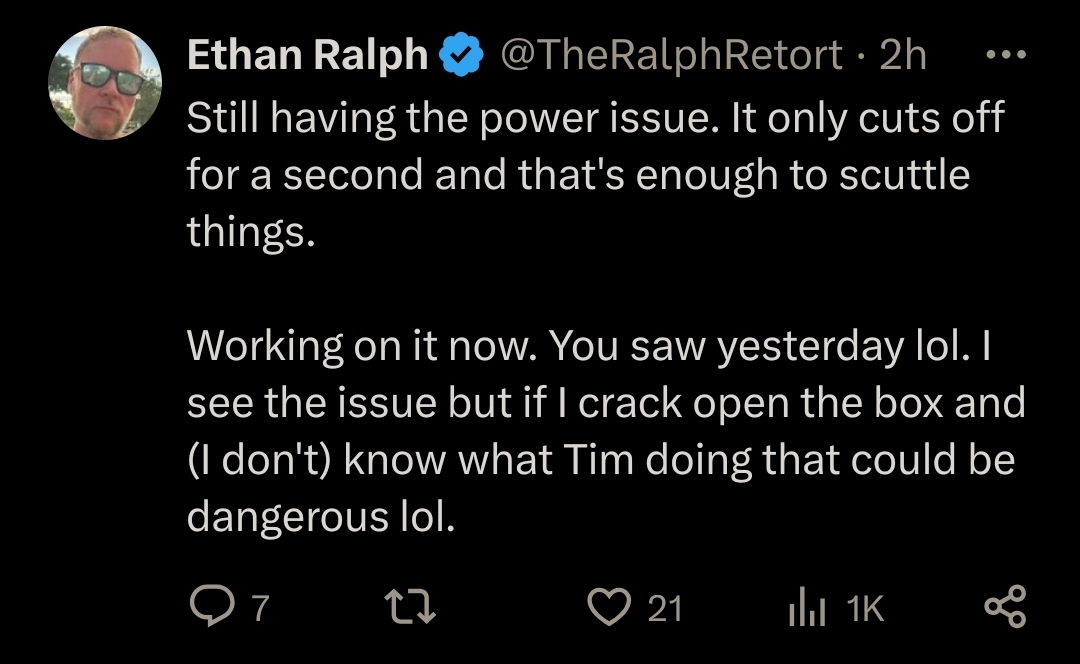Viewport: 1080px width, 664px height.
Task: Open Ethan Ralph's profile picture
Action: click(x=105, y=83)
